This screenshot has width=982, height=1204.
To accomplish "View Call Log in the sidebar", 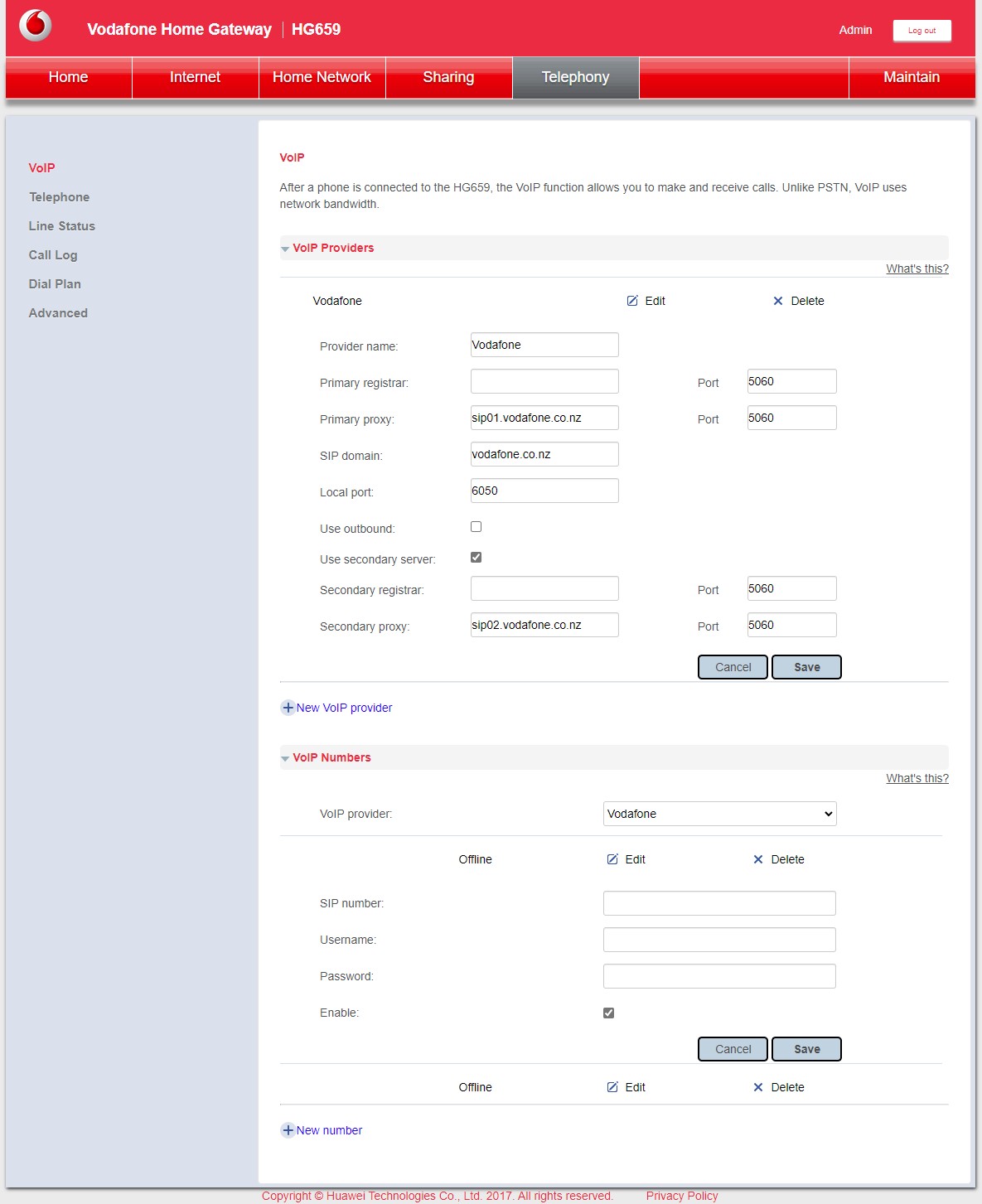I will pos(53,255).
